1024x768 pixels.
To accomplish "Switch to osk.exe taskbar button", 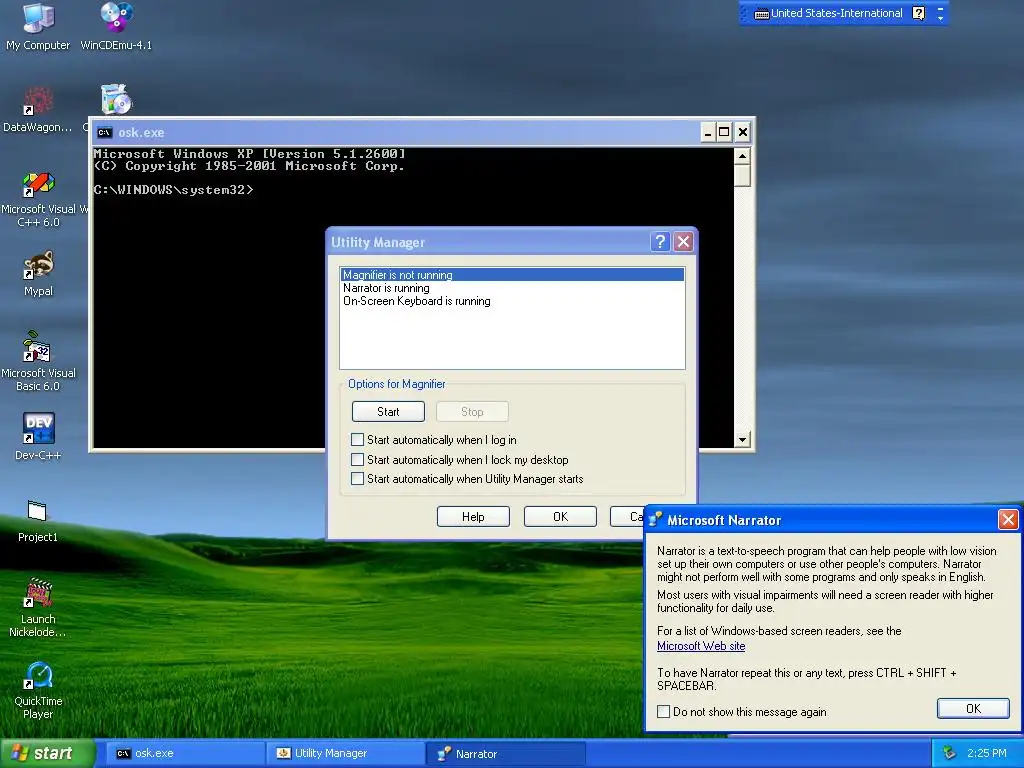I will point(184,753).
